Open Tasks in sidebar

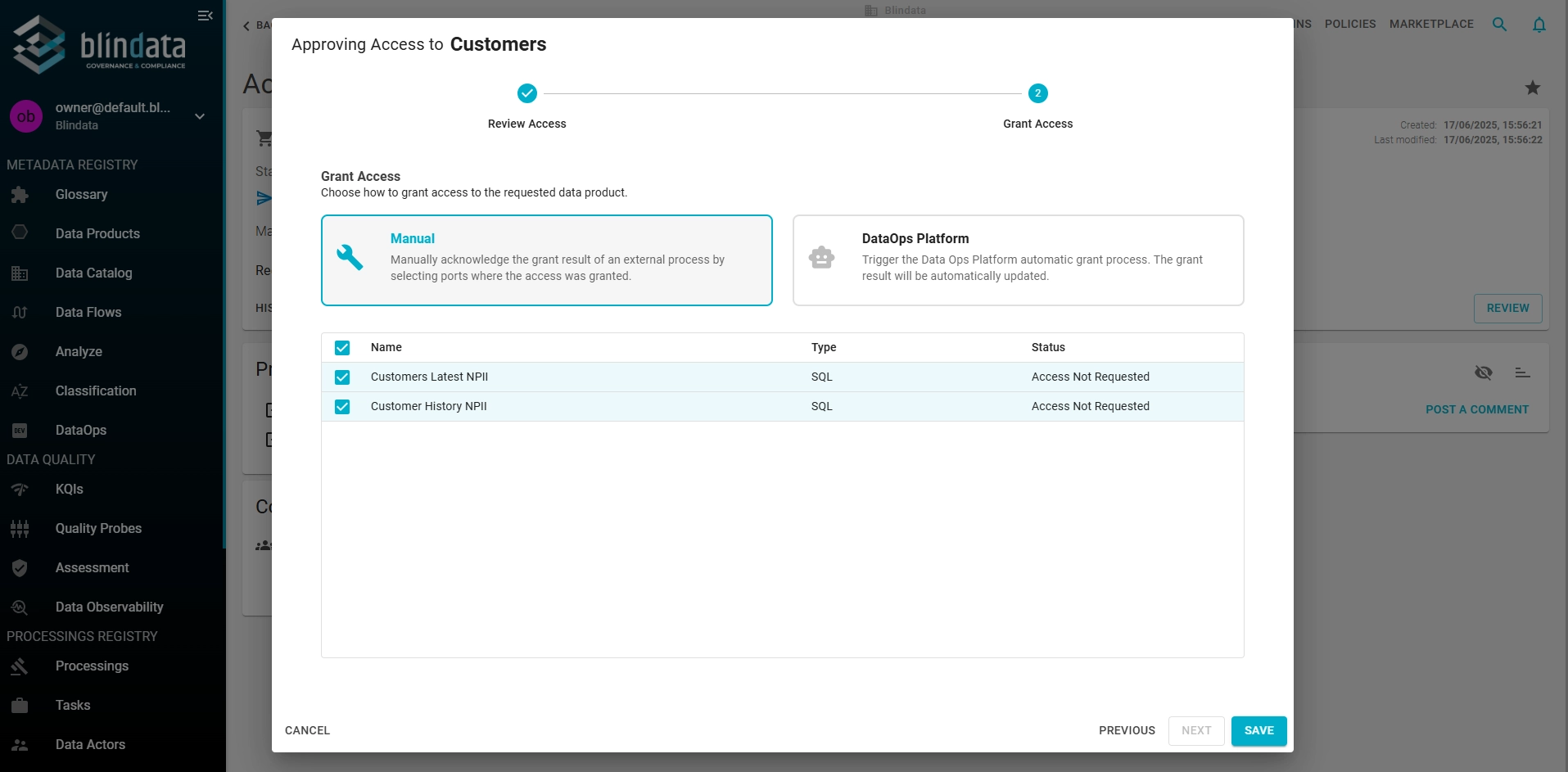[73, 706]
